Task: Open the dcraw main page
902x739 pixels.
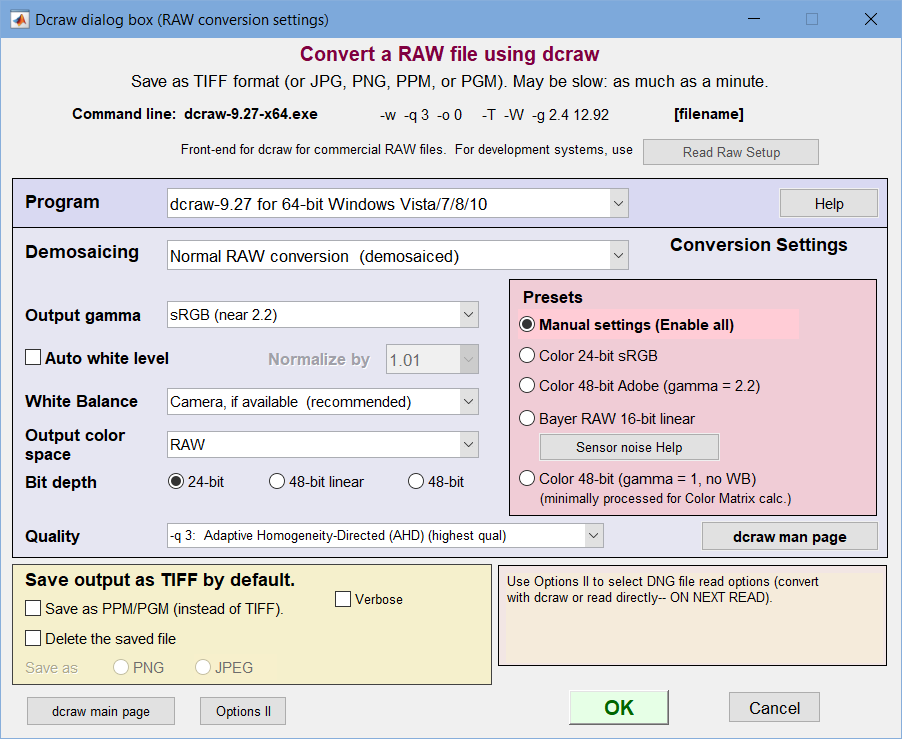Action: point(101,711)
